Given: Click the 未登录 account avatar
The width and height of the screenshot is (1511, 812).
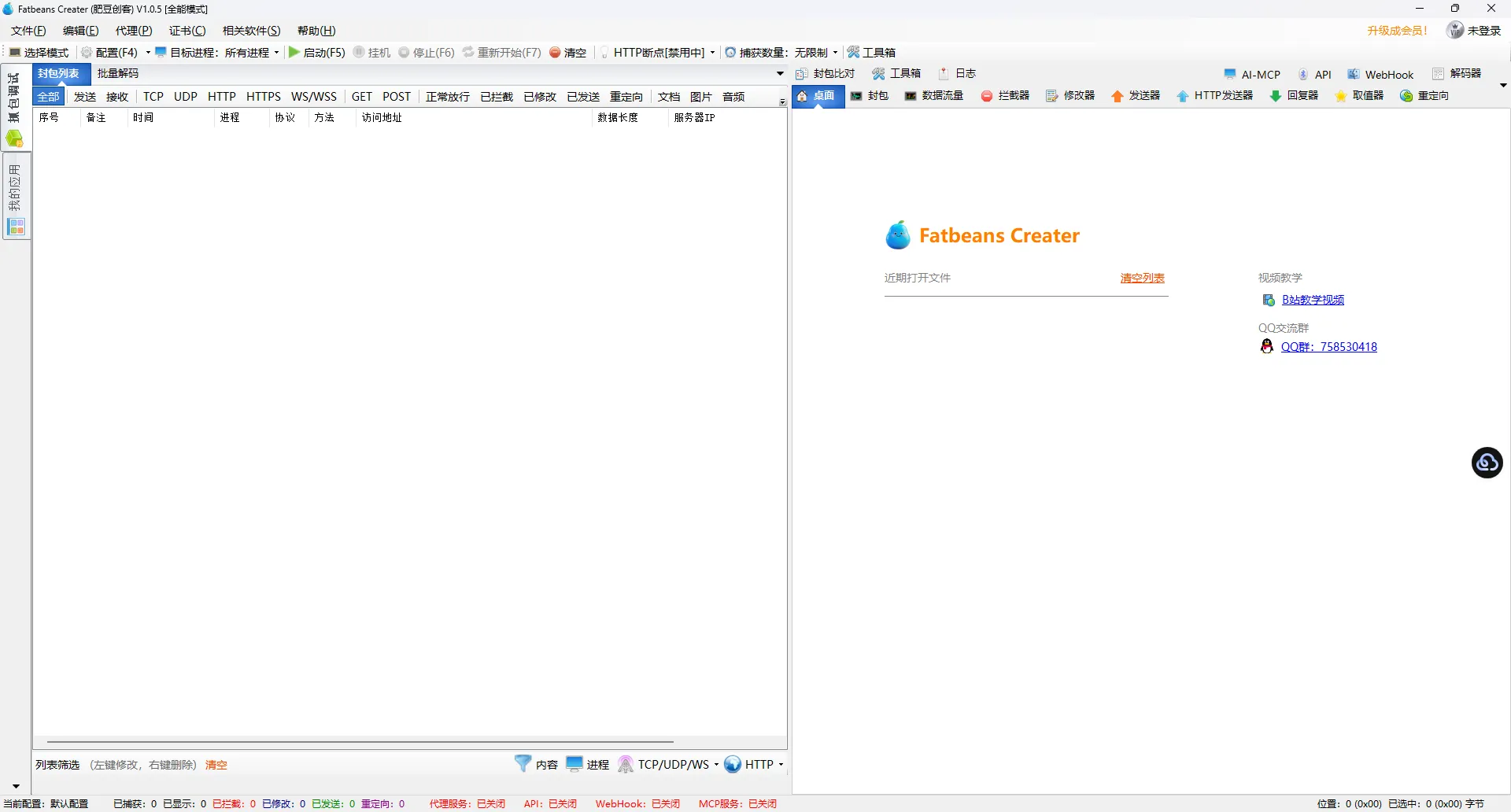Looking at the screenshot, I should click(x=1455, y=30).
